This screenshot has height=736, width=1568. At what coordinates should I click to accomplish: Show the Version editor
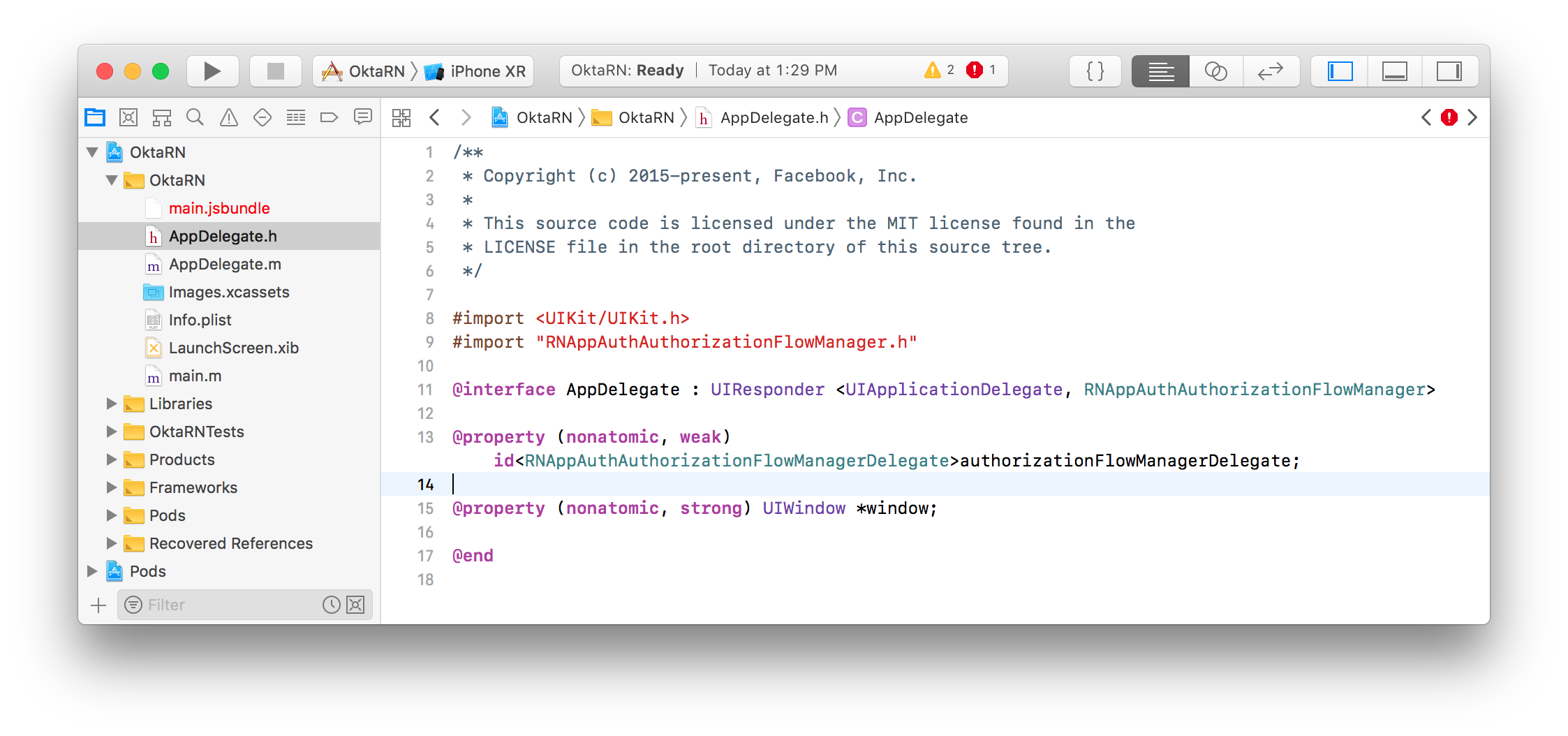[x=1271, y=71]
